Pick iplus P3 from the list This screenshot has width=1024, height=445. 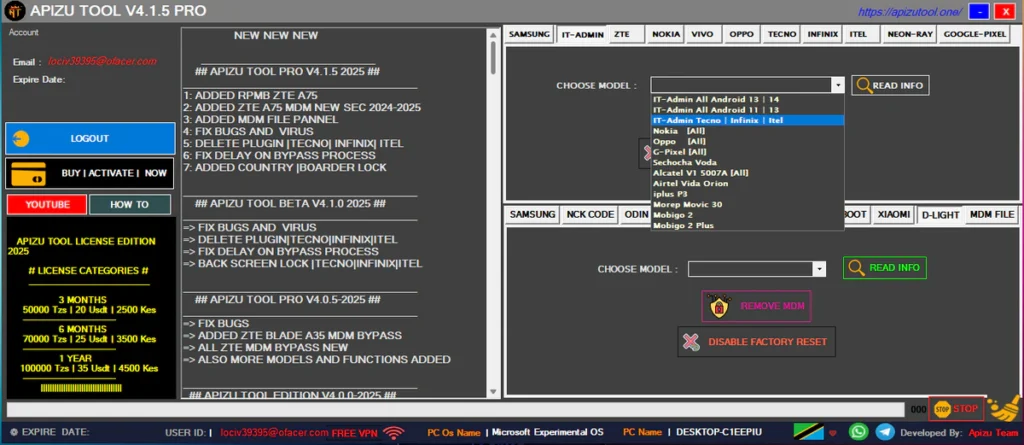coord(747,194)
